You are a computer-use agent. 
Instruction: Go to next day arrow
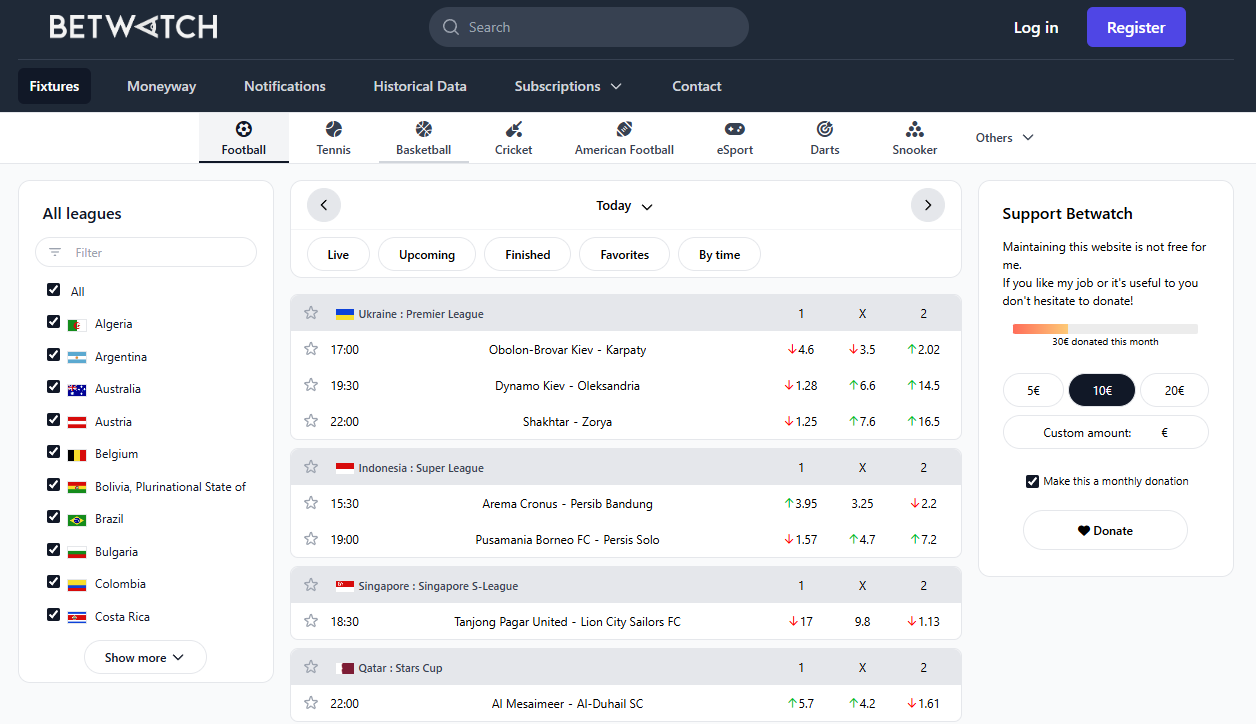(x=928, y=205)
